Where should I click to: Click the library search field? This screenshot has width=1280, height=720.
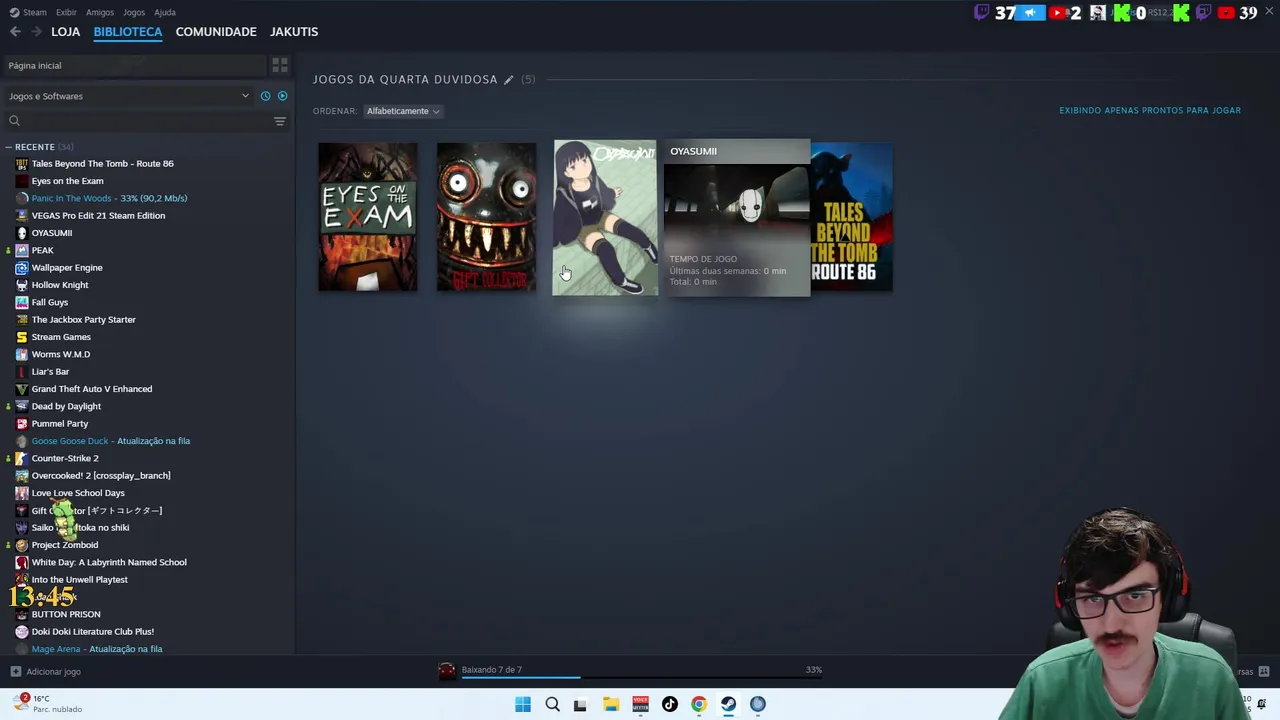pyautogui.click(x=140, y=121)
